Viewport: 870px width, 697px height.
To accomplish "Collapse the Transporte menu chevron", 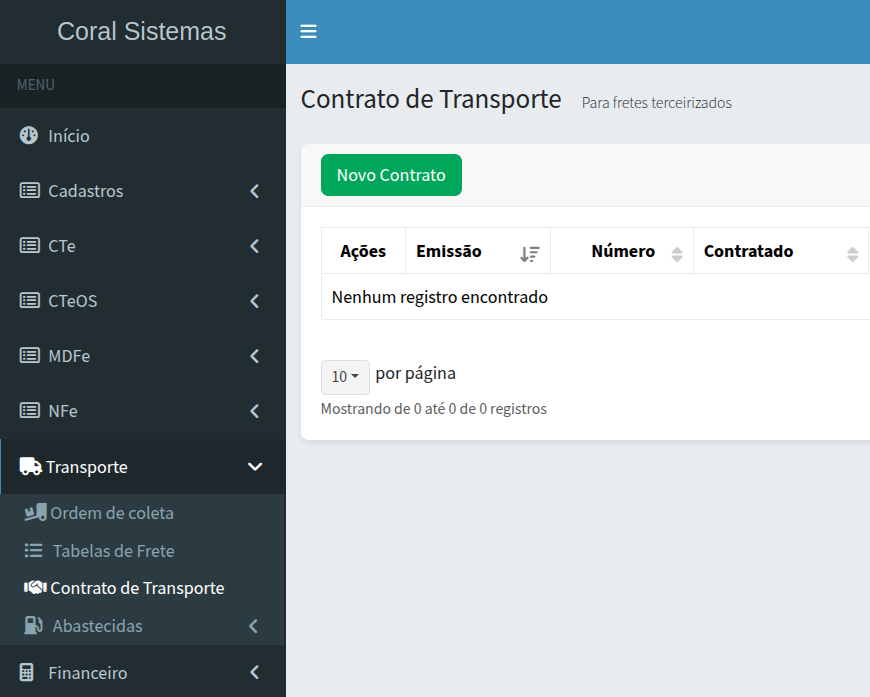I will pos(254,467).
